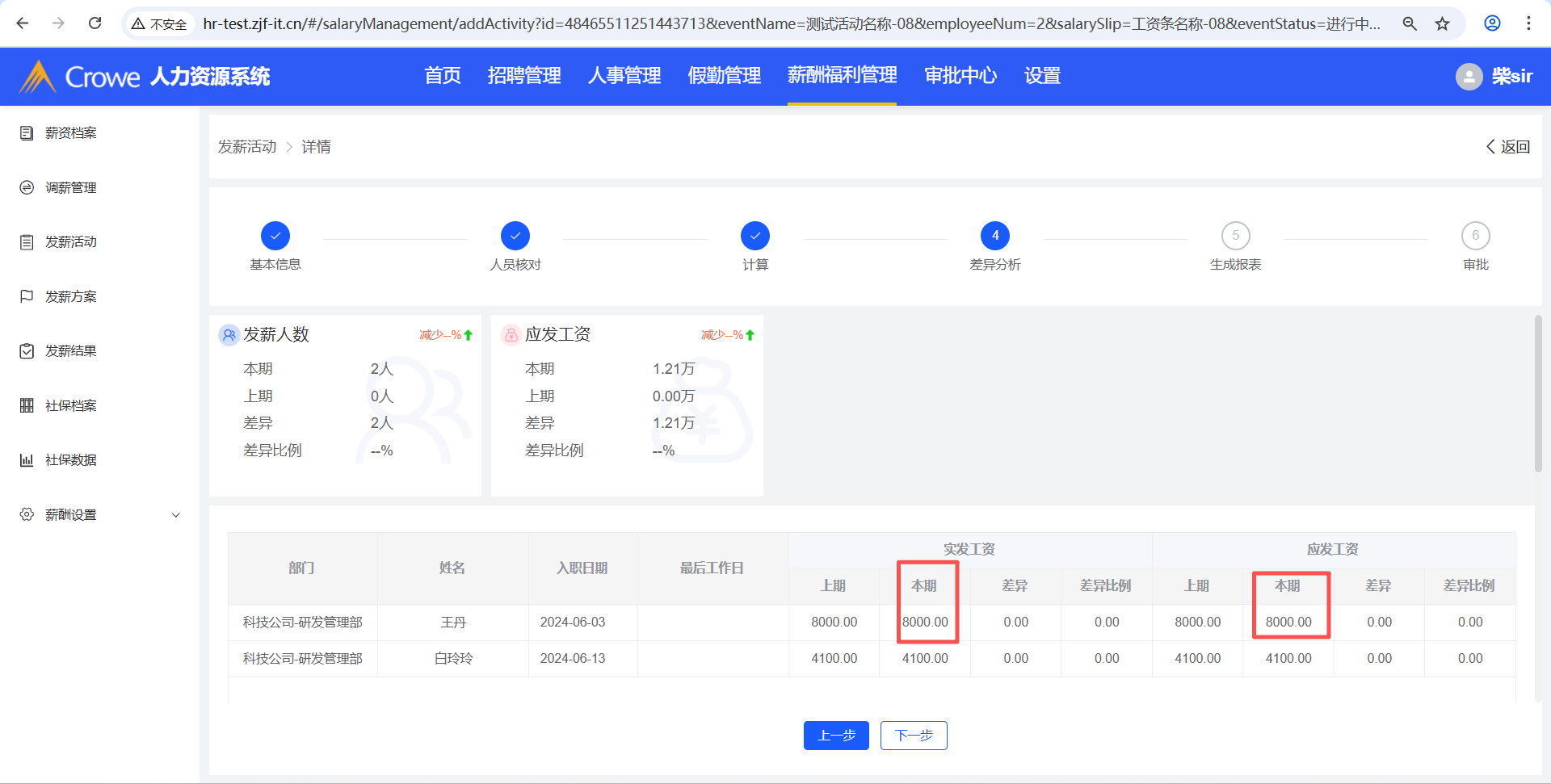Click the 调薪管理 sidebar icon
Screen dimensions: 1551x784
pyautogui.click(x=27, y=187)
